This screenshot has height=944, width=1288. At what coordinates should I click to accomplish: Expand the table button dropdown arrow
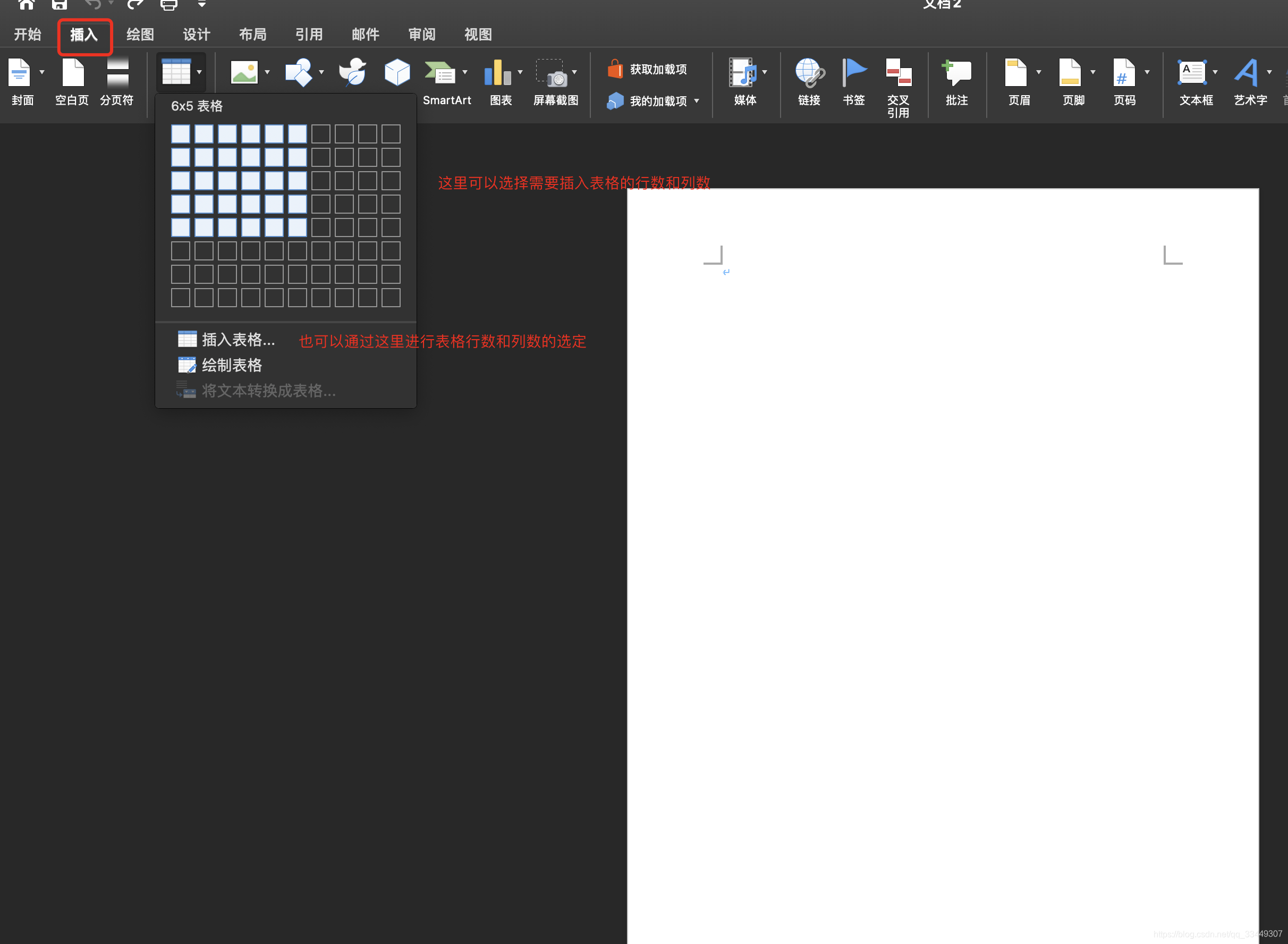coord(199,73)
